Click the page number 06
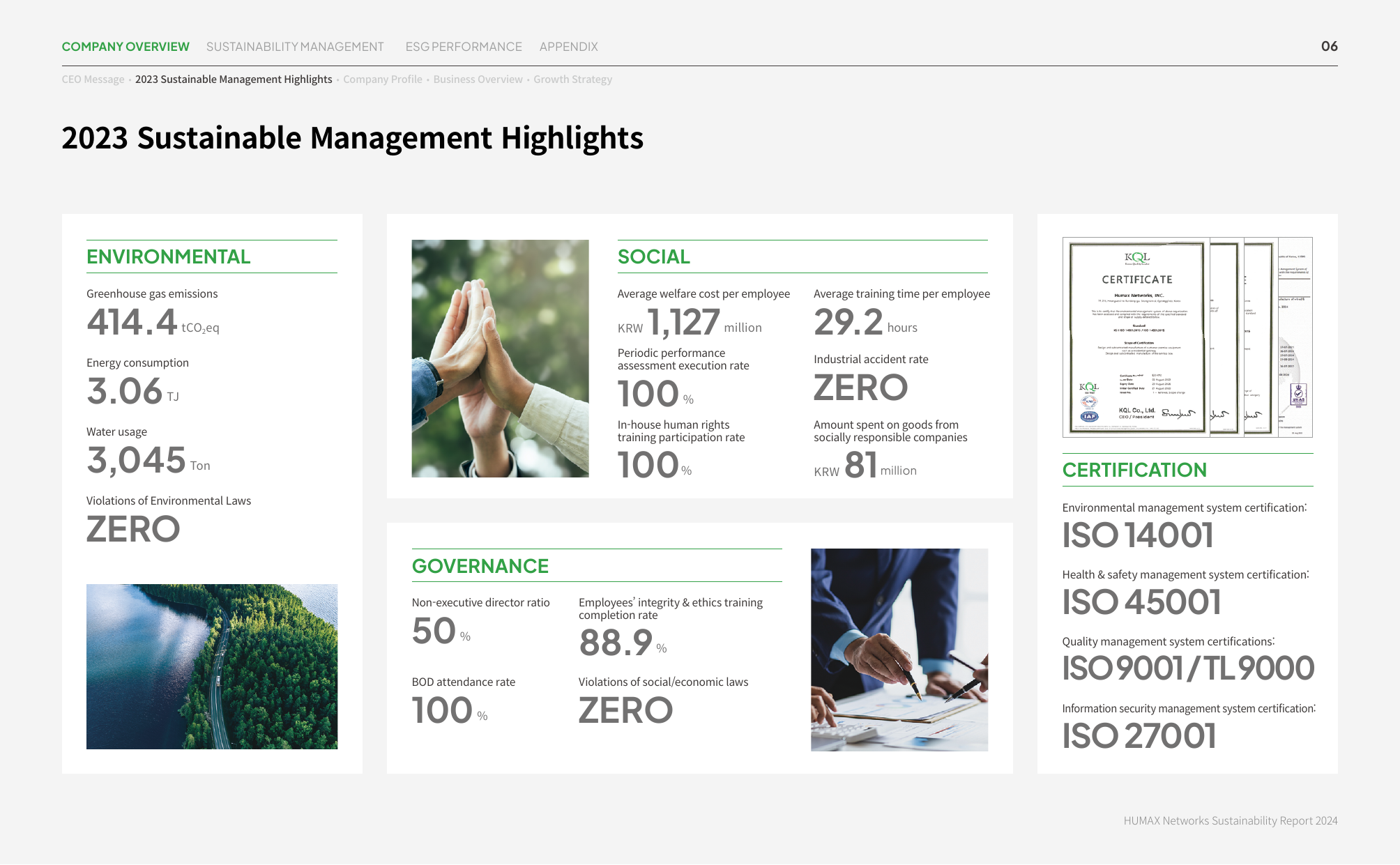The width and height of the screenshot is (1400, 865). tap(1329, 46)
